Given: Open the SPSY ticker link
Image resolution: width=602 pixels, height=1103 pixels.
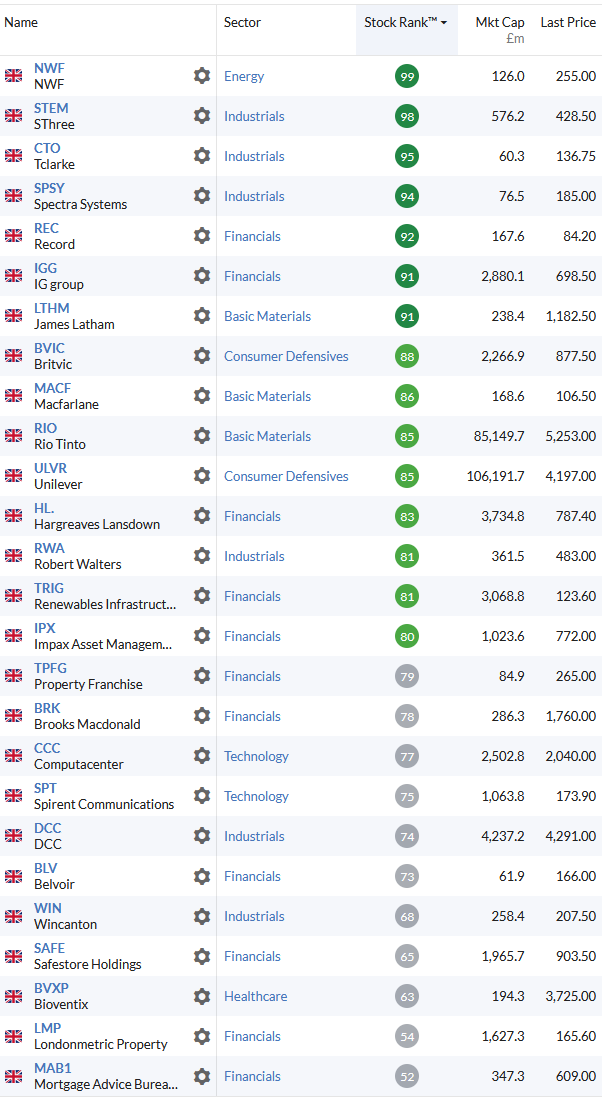Looking at the screenshot, I should 49,189.
